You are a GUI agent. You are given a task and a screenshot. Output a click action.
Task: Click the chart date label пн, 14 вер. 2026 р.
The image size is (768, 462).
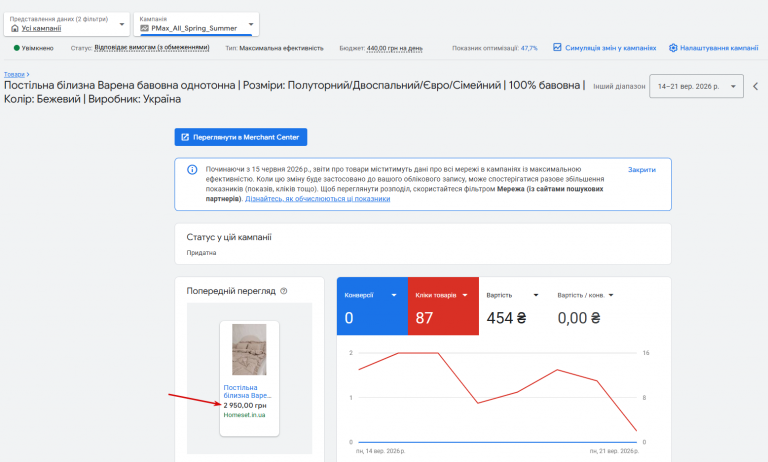381,451
